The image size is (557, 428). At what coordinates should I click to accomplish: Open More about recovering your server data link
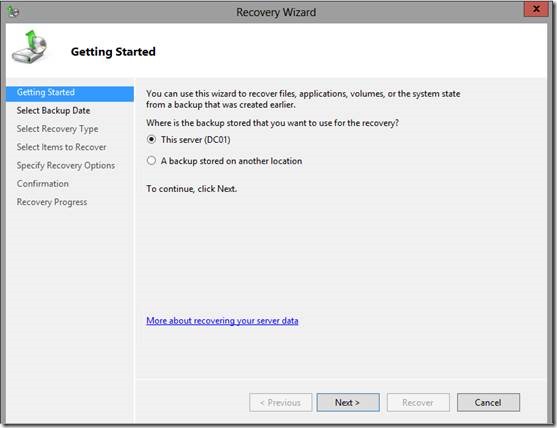(222, 321)
